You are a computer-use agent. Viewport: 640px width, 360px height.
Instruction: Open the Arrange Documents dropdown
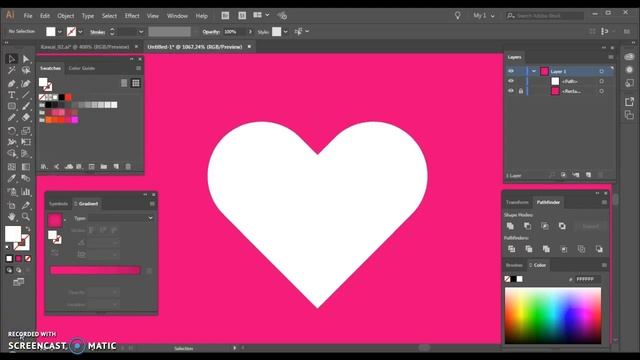point(261,15)
